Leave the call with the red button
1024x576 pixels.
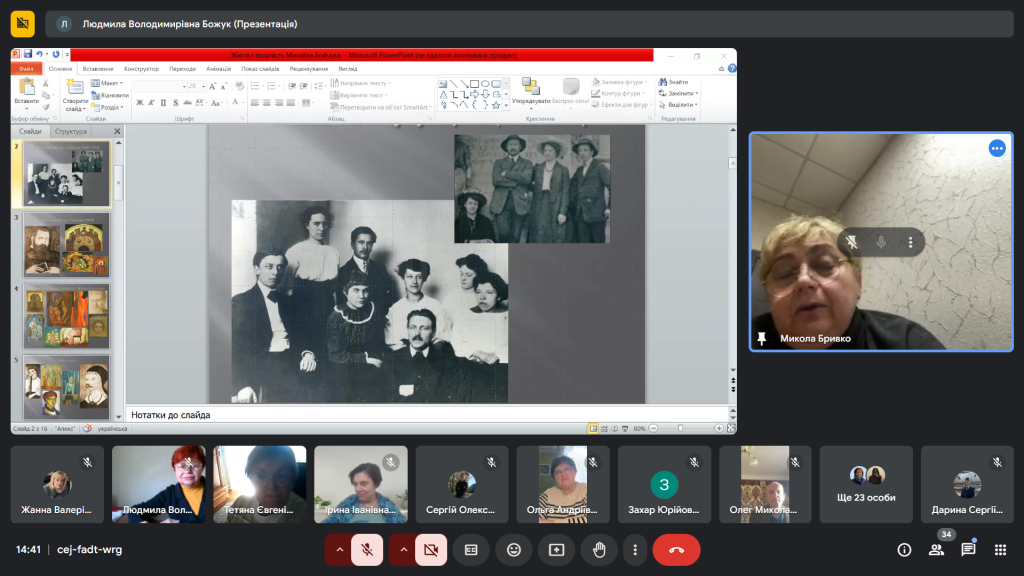click(676, 549)
